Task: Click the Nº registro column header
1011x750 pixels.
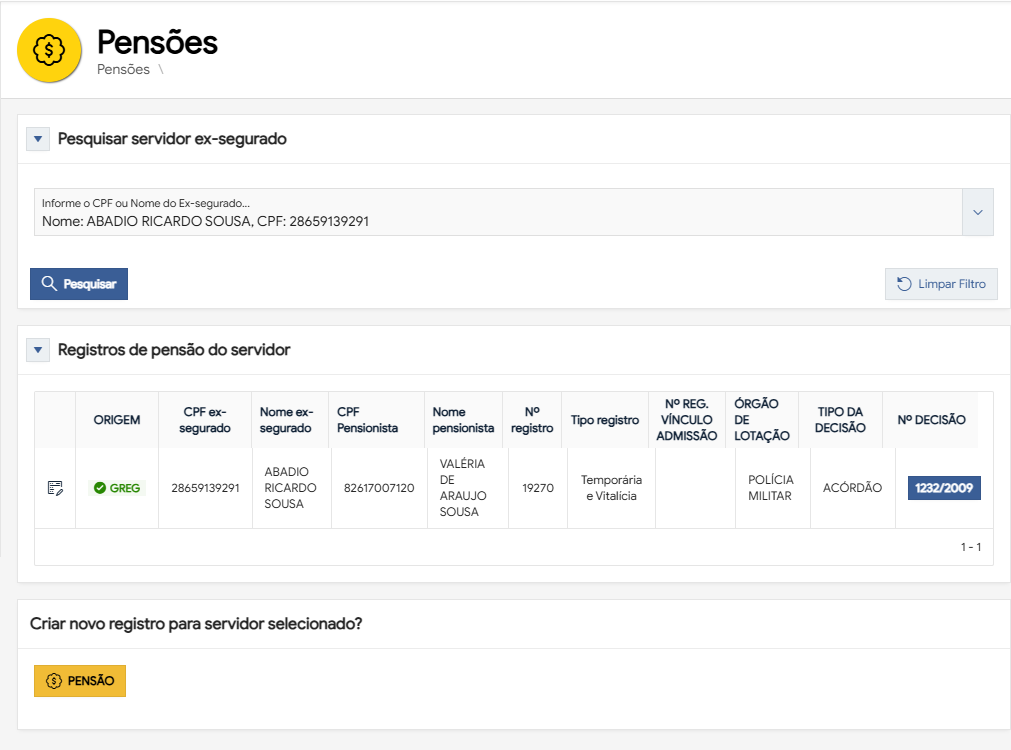Action: point(531,420)
